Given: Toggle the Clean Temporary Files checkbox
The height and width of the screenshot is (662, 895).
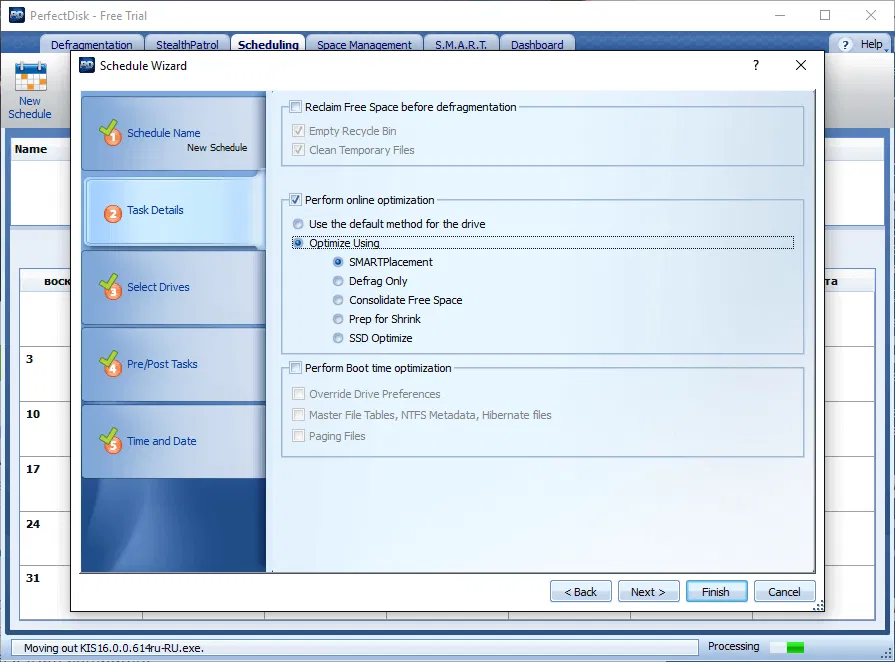Looking at the screenshot, I should coord(298,150).
